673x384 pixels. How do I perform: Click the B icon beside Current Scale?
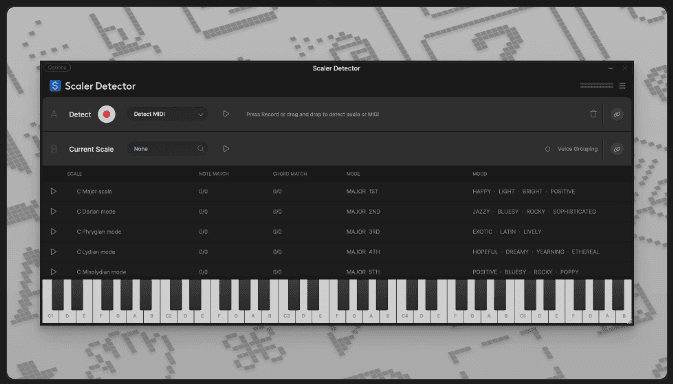coord(54,149)
